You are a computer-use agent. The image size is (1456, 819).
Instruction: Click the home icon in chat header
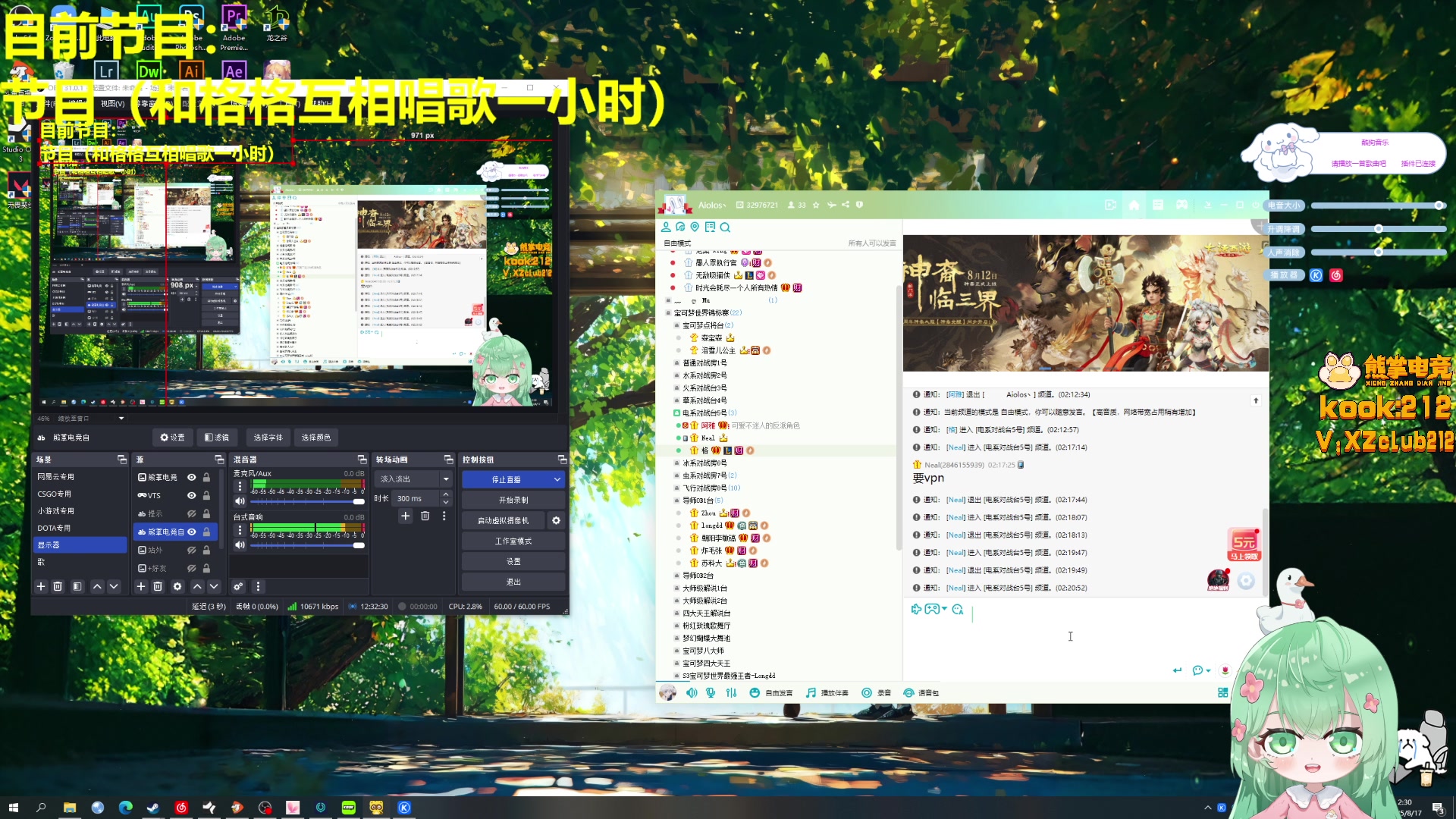1134,205
